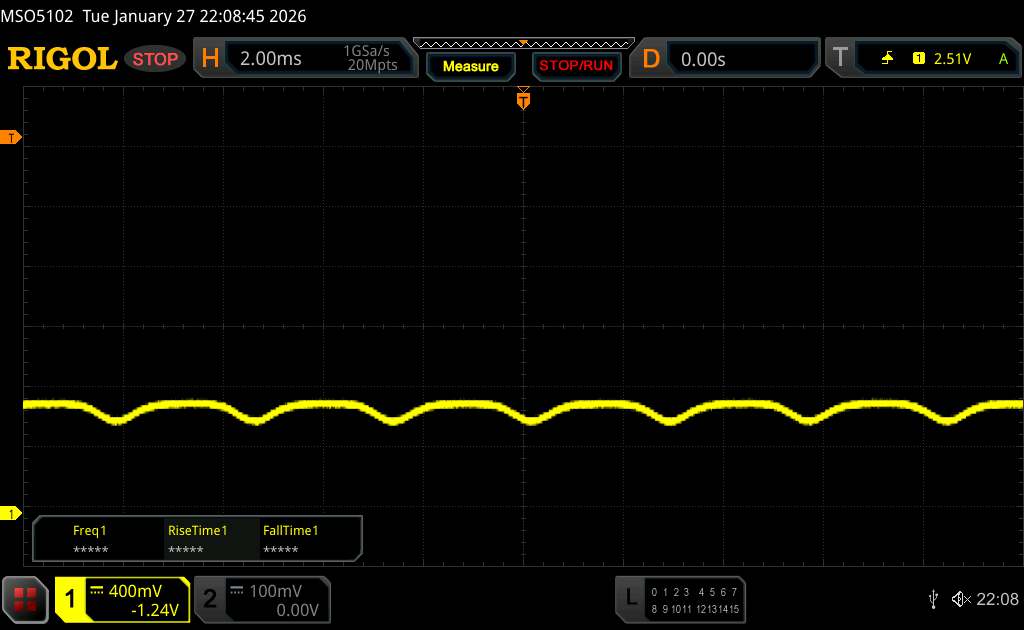Click the channel 1 ground level marker
The width and height of the screenshot is (1024, 630).
12,514
